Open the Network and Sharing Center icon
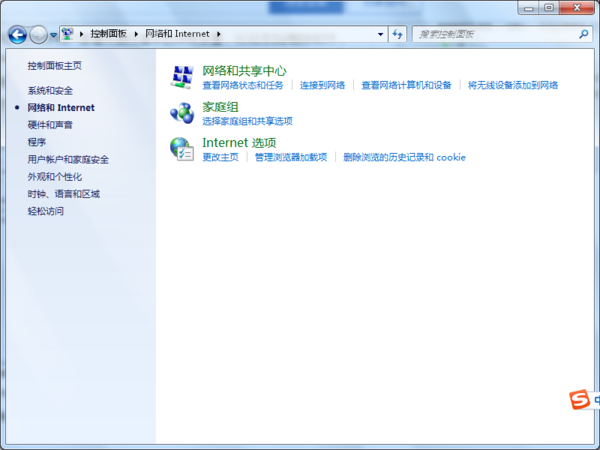600x450 pixels. click(x=182, y=77)
